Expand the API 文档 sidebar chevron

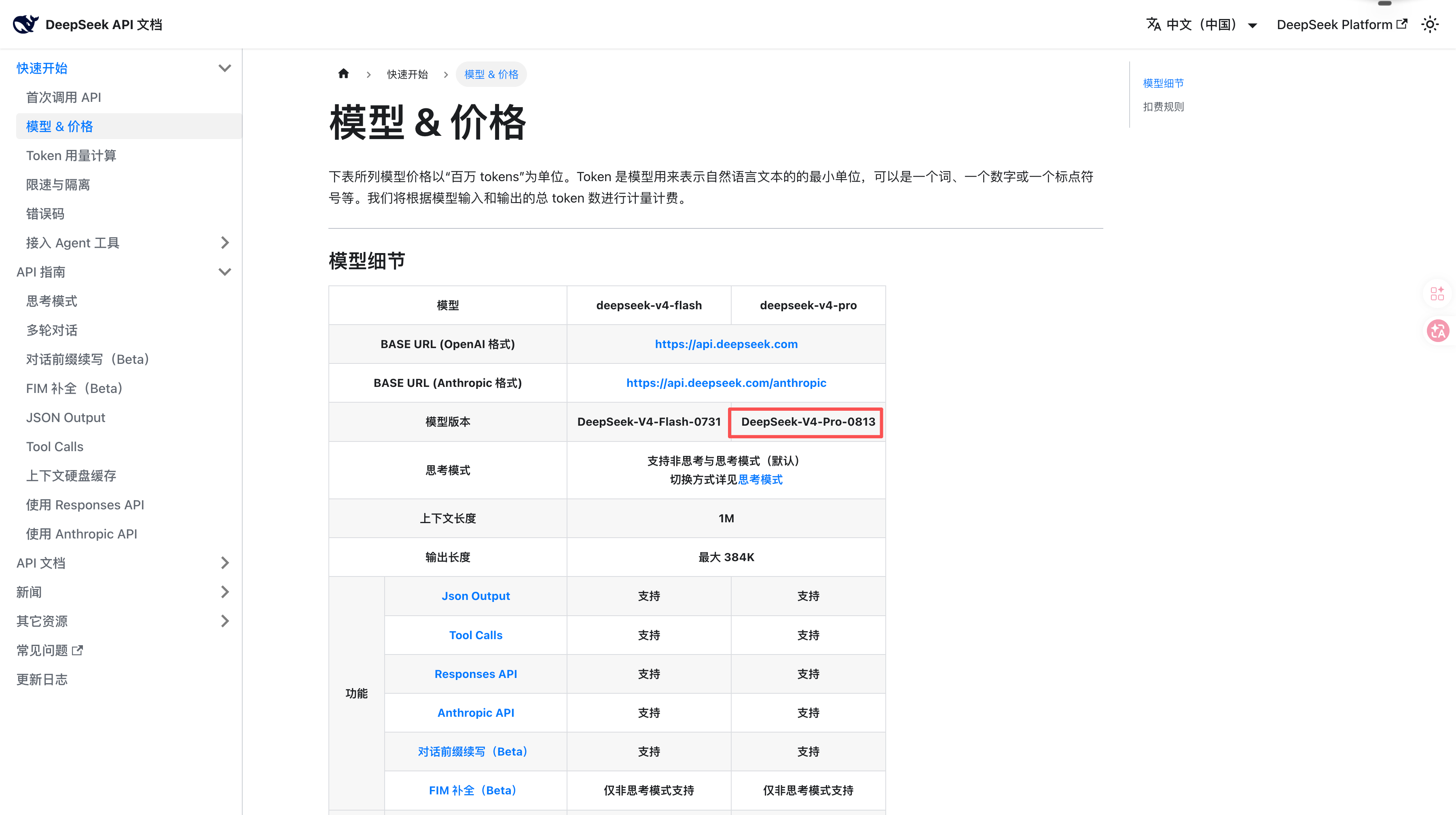click(x=225, y=563)
